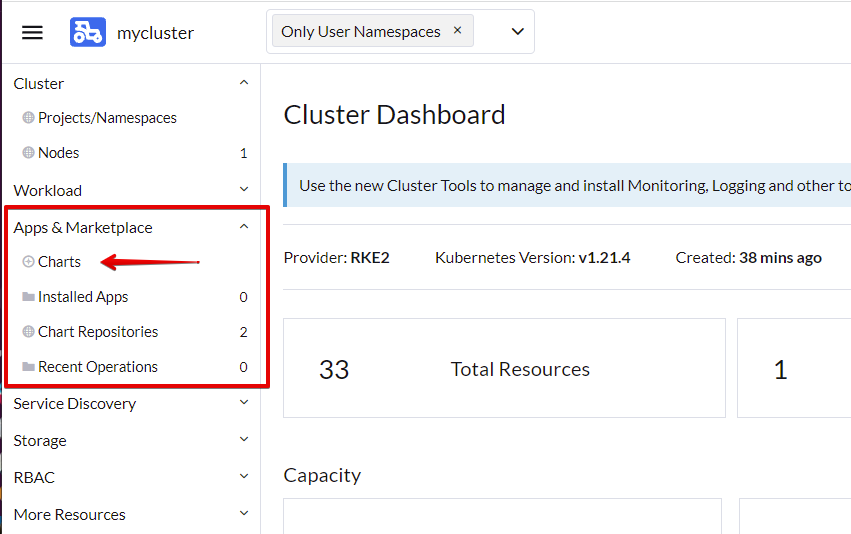The width and height of the screenshot is (851, 534).
Task: Click the globe icon beside Projects/Namespaces
Action: pos(28,117)
